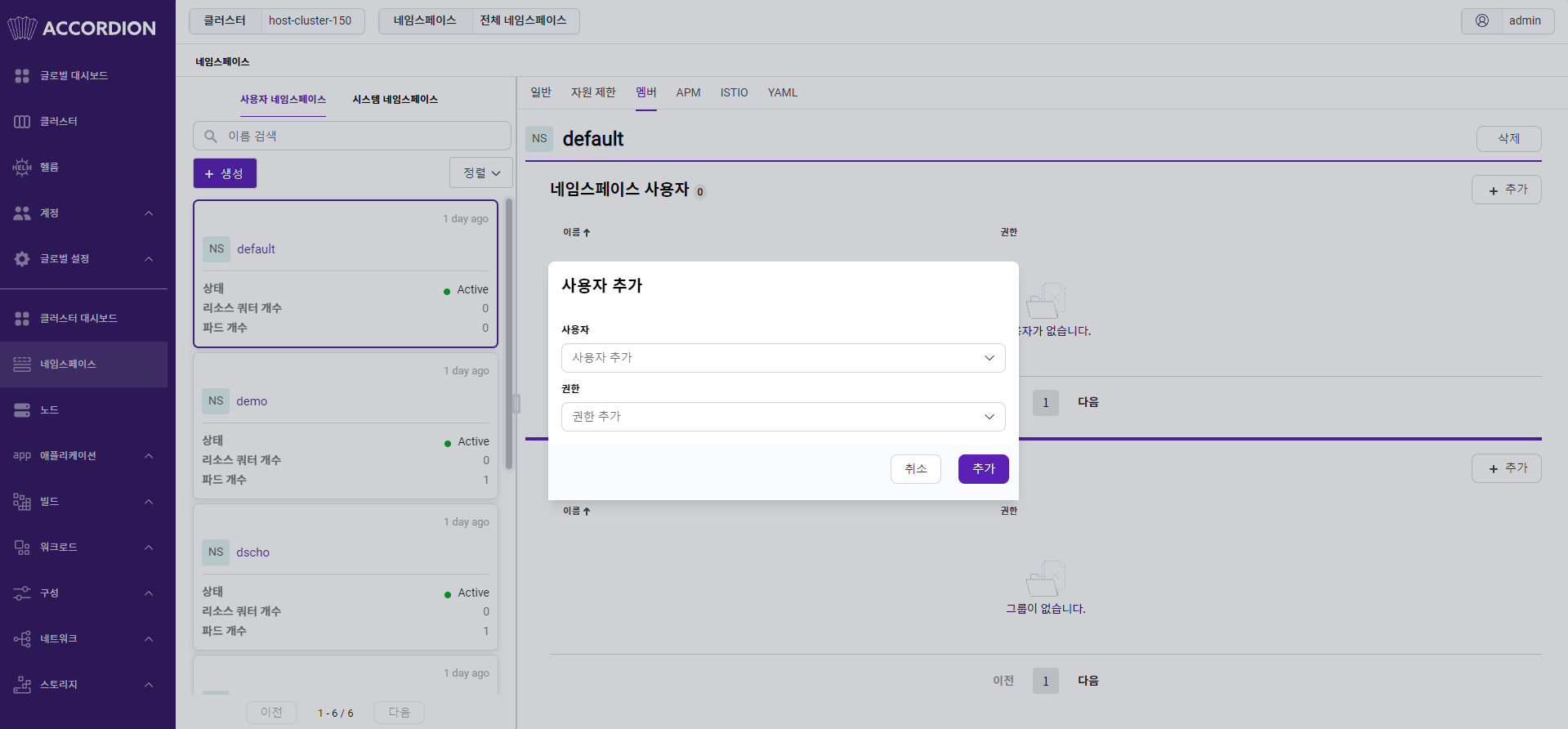Image resolution: width=1568 pixels, height=729 pixels.
Task: Open the 자원 제한 tab
Action: 593,92
